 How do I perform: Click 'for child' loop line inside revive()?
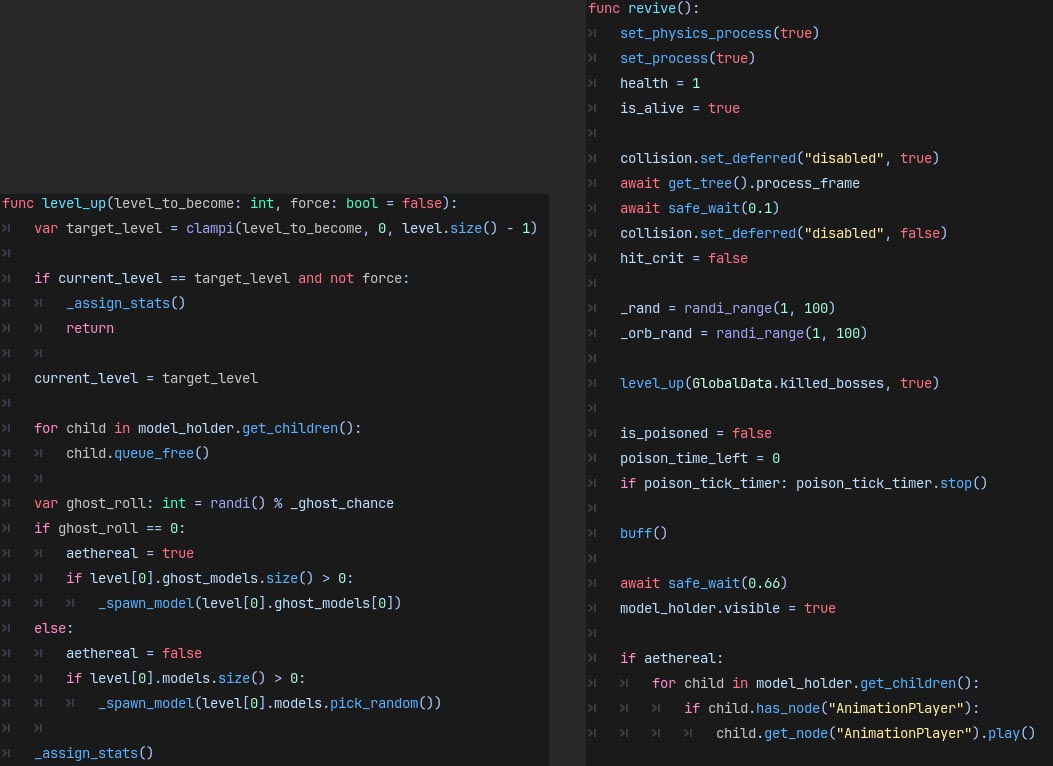(816, 683)
